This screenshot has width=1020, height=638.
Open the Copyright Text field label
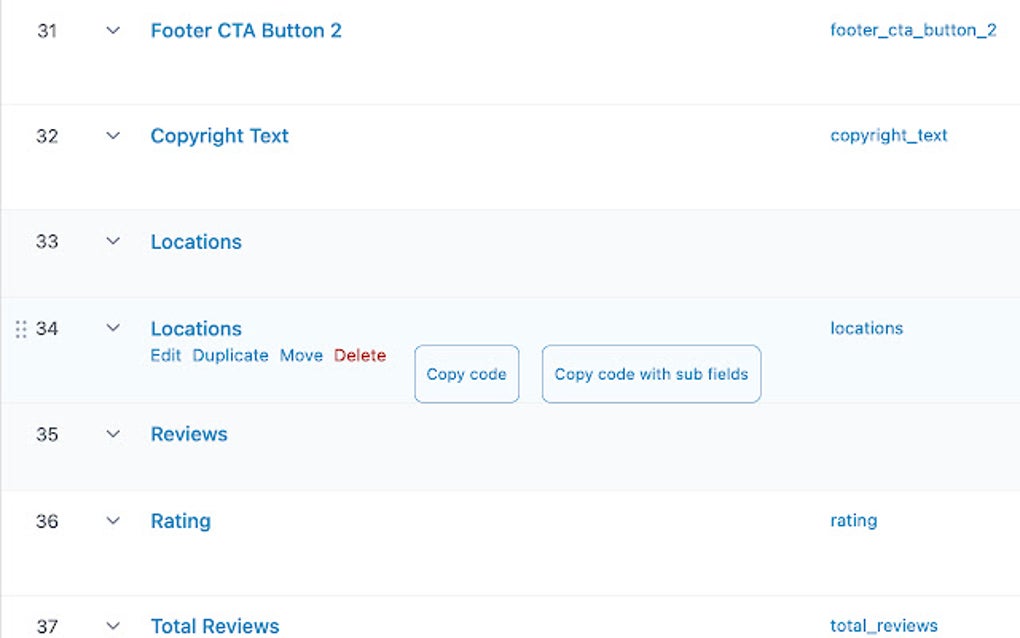[x=219, y=136]
